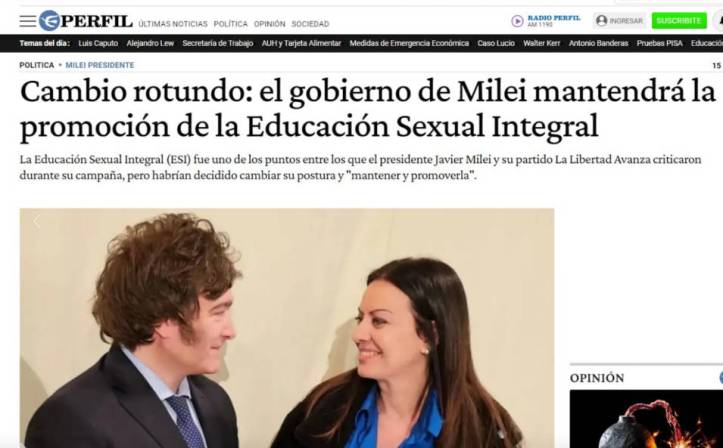Open the Opinión menu item
723x448 pixels.
[x=270, y=24]
